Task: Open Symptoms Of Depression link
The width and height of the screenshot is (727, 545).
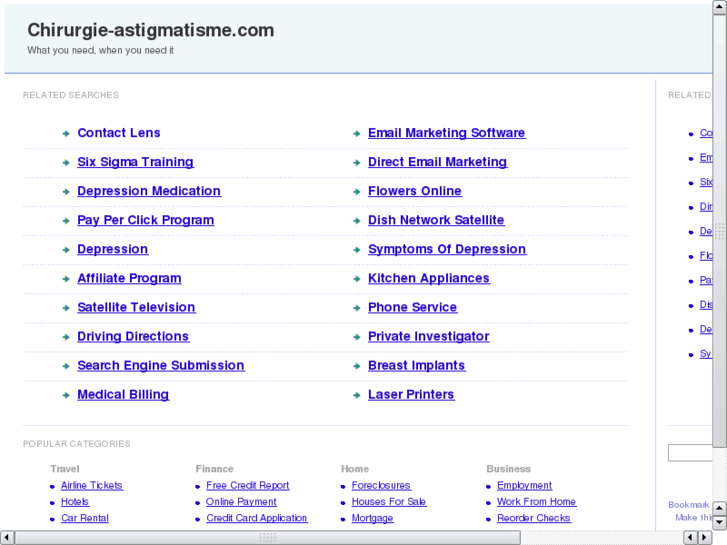Action: (x=447, y=250)
